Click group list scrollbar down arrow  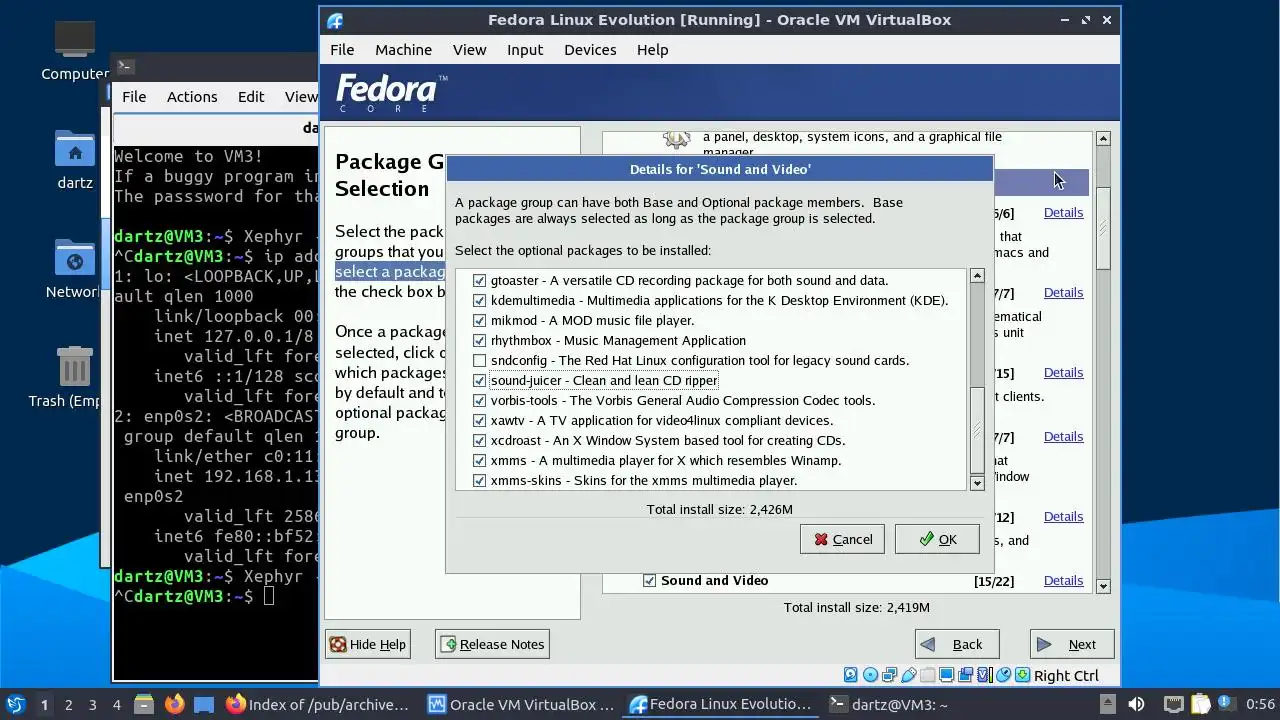[1103, 586]
